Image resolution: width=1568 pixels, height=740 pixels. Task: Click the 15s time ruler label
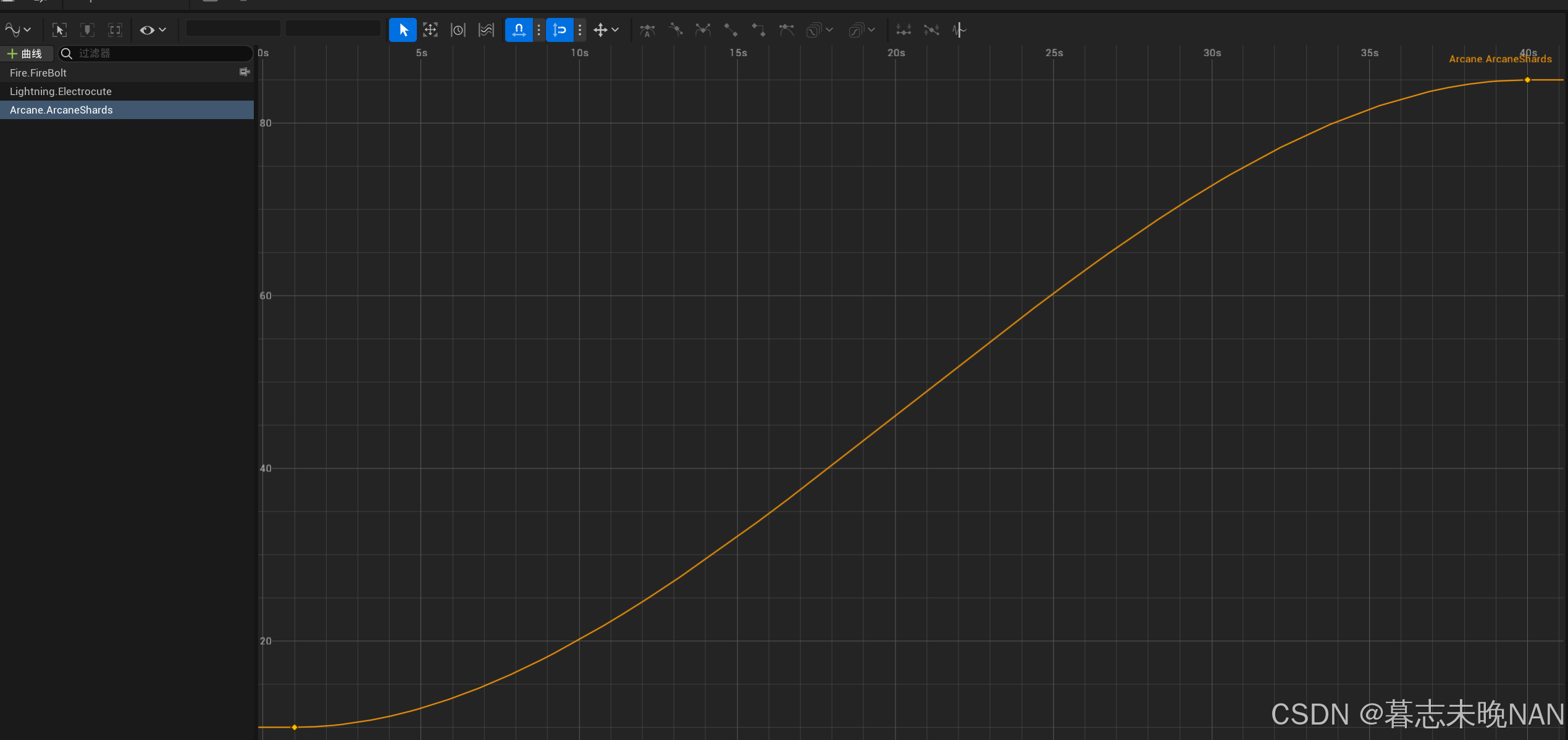[738, 53]
